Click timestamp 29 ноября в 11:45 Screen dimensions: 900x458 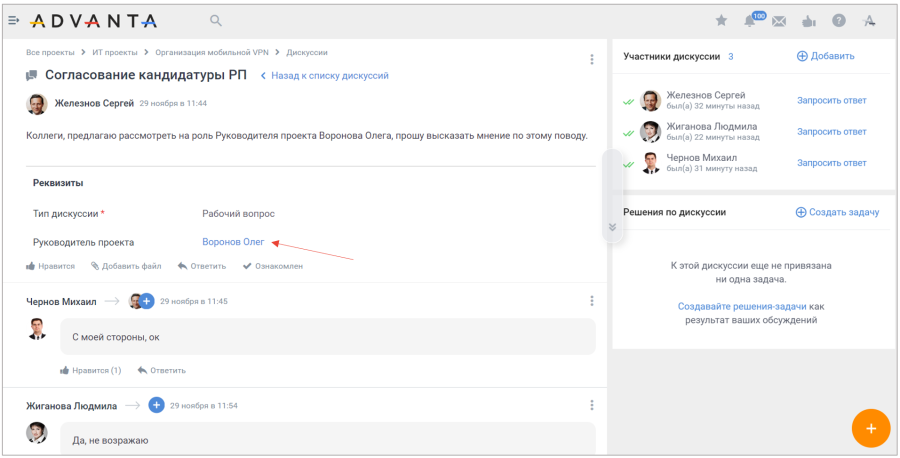tap(194, 301)
